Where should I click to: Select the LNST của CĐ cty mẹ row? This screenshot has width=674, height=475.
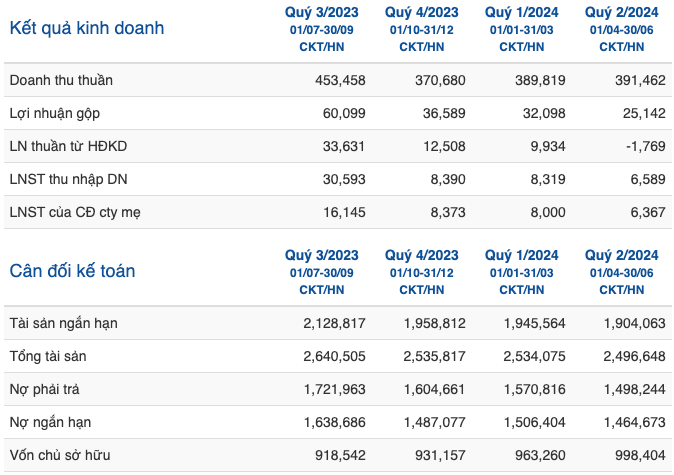point(338,212)
